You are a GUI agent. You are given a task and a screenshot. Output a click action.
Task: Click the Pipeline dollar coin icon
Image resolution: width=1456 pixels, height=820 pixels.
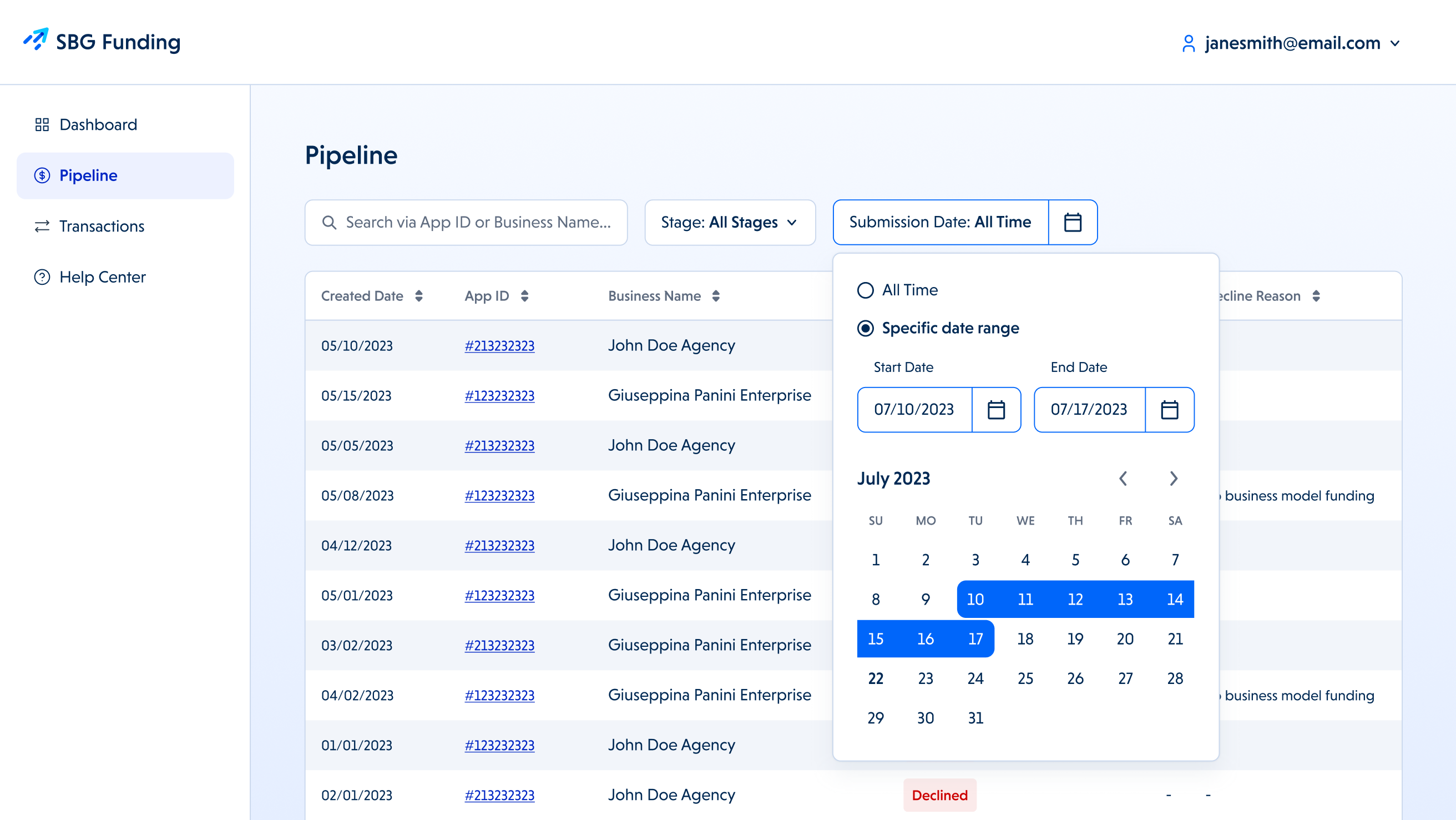(x=42, y=175)
